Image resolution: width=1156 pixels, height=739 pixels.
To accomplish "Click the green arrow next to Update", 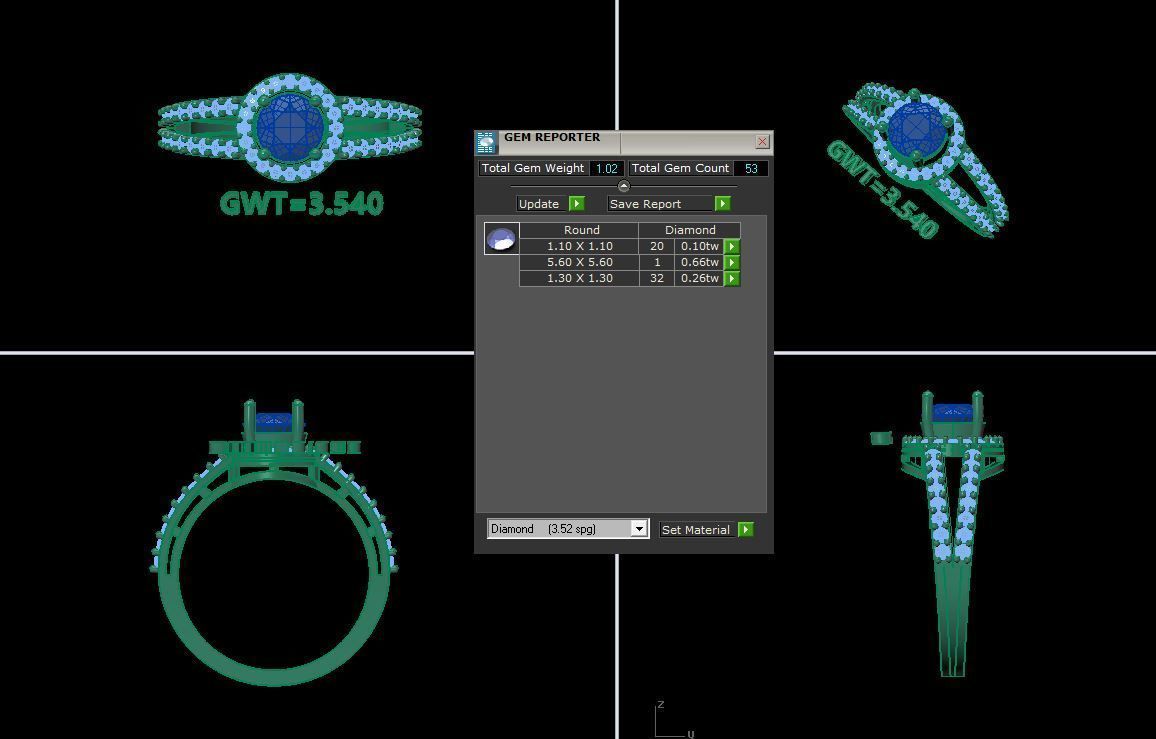I will (577, 204).
